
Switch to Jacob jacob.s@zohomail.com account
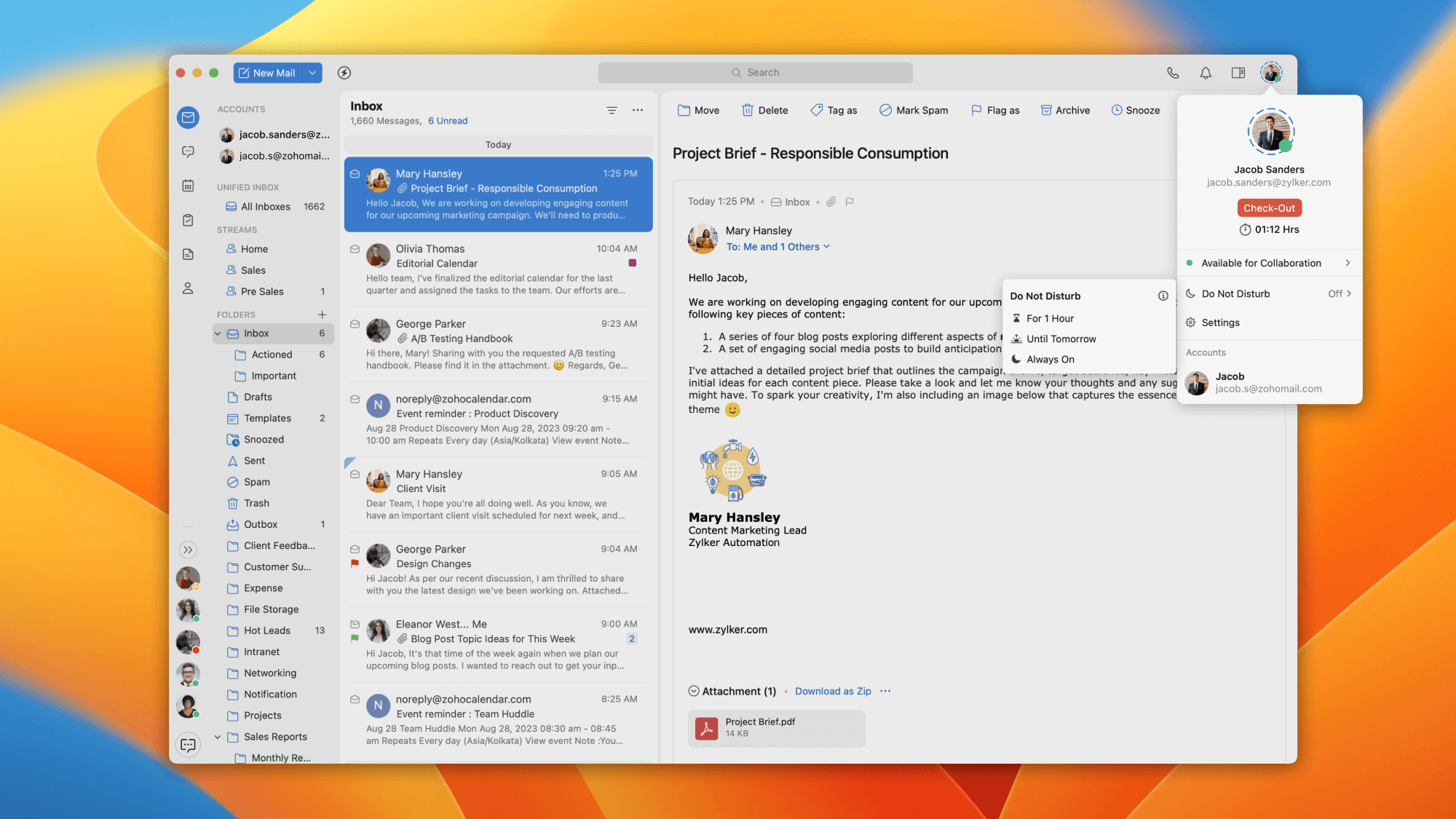point(1269,382)
